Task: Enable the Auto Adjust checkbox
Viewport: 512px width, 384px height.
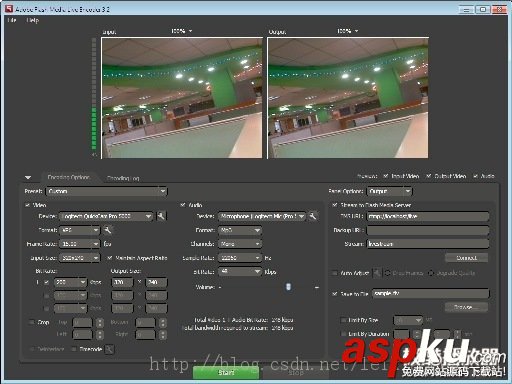Action: 335,273
